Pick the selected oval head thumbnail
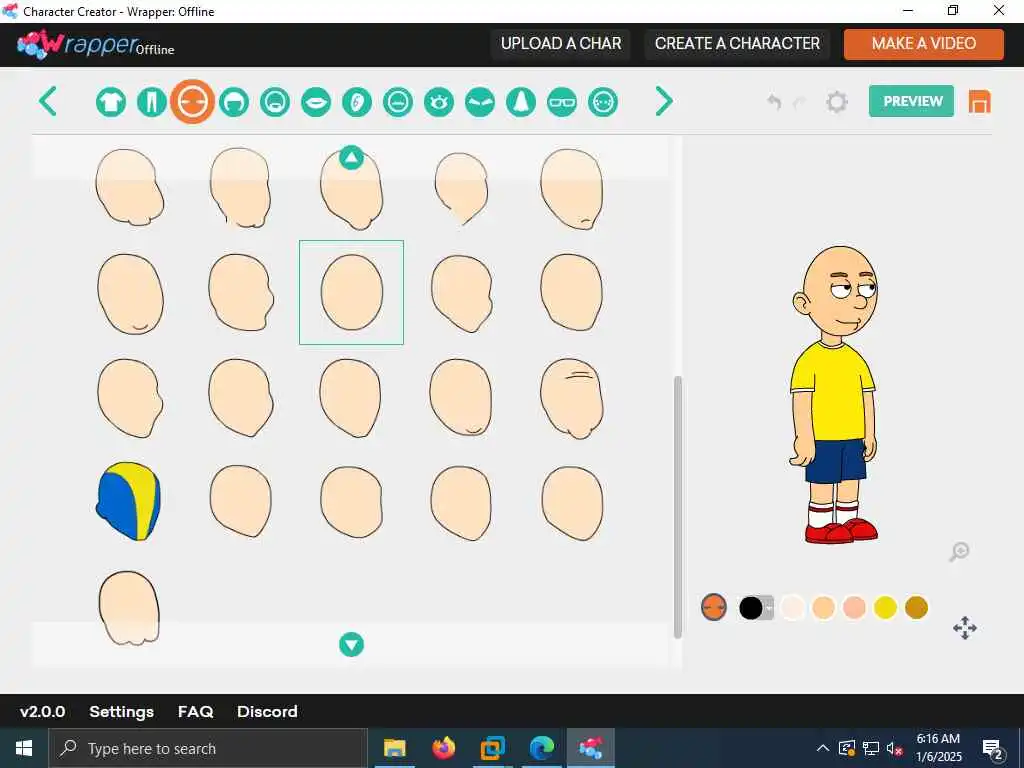 point(351,292)
